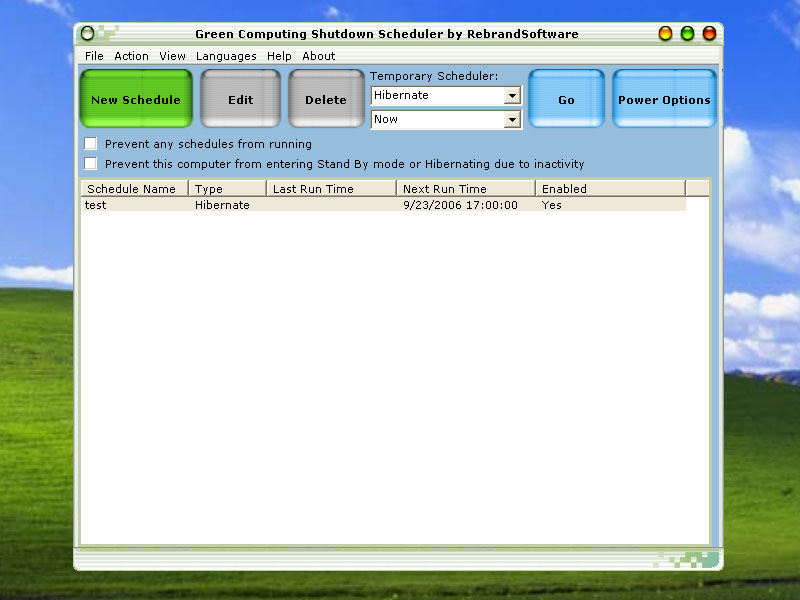Screen dimensions: 800x600
Task: Click the blue Go button
Action: (566, 99)
